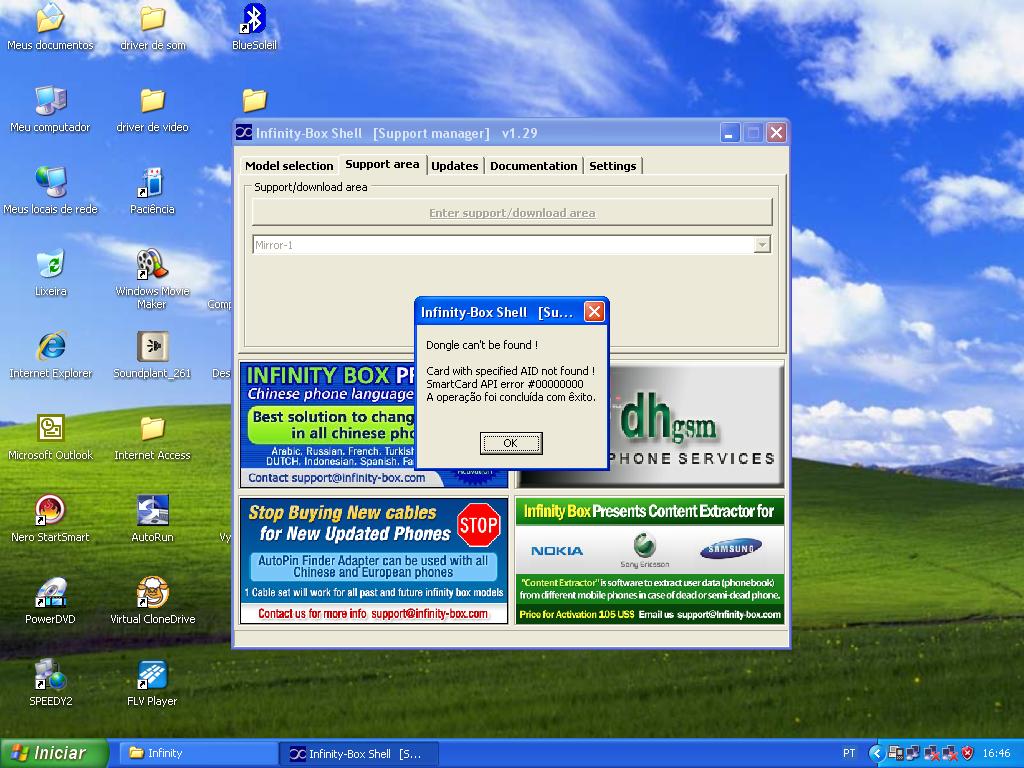Confirm the dongle error with OK
Screen dimensions: 1024x768
(x=511, y=443)
